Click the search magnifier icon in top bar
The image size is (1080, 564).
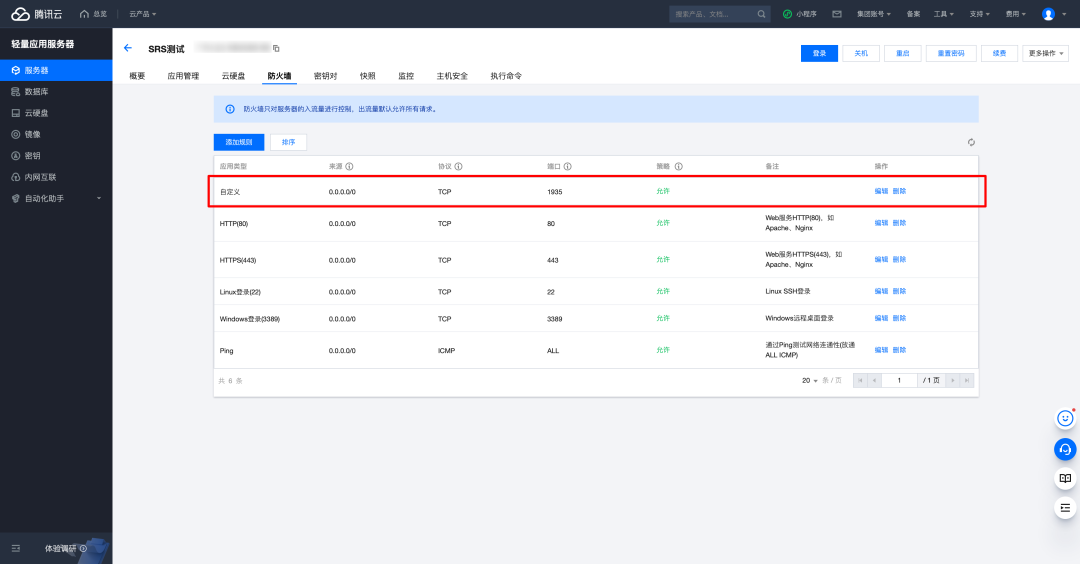tap(761, 14)
